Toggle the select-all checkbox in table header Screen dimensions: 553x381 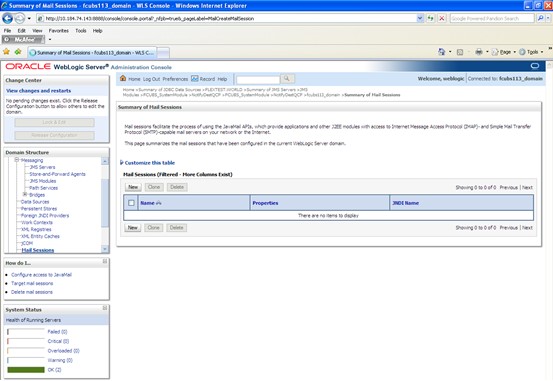[x=131, y=203]
